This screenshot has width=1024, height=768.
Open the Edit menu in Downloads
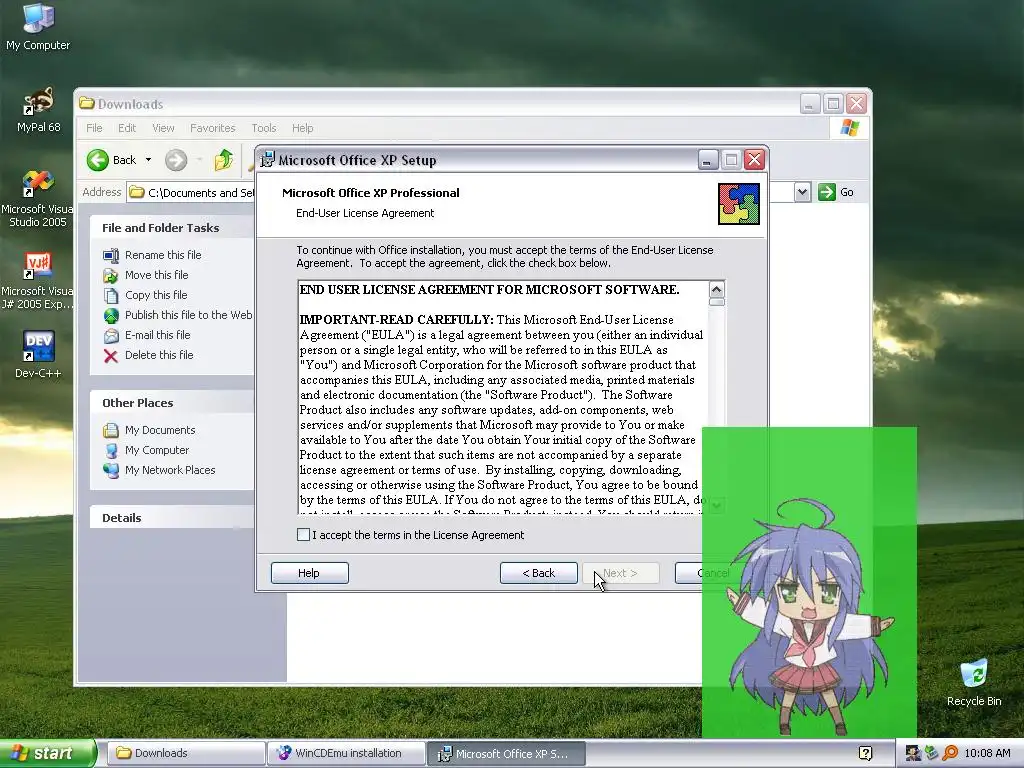pyautogui.click(x=127, y=128)
